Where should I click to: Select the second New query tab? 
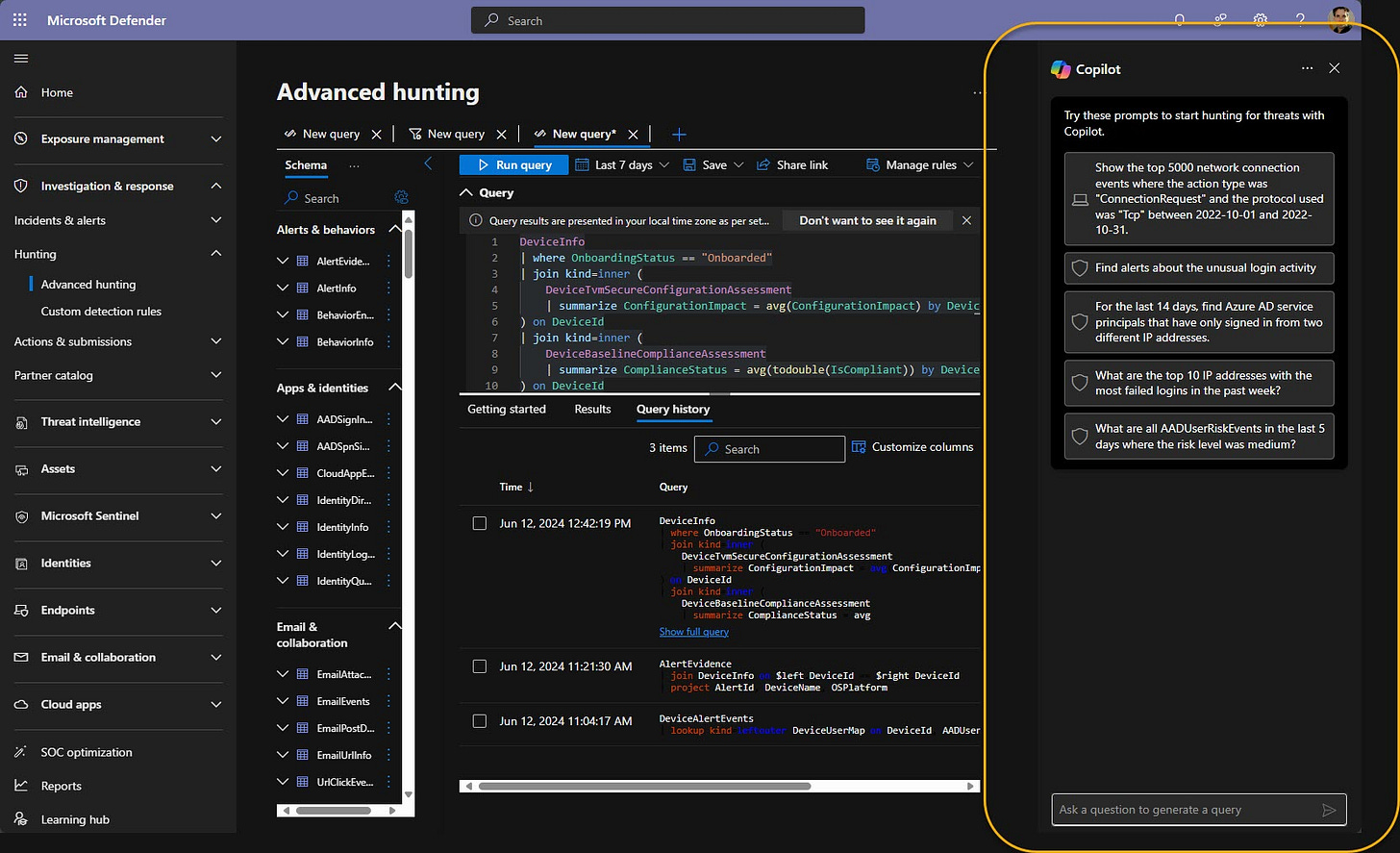pos(456,135)
